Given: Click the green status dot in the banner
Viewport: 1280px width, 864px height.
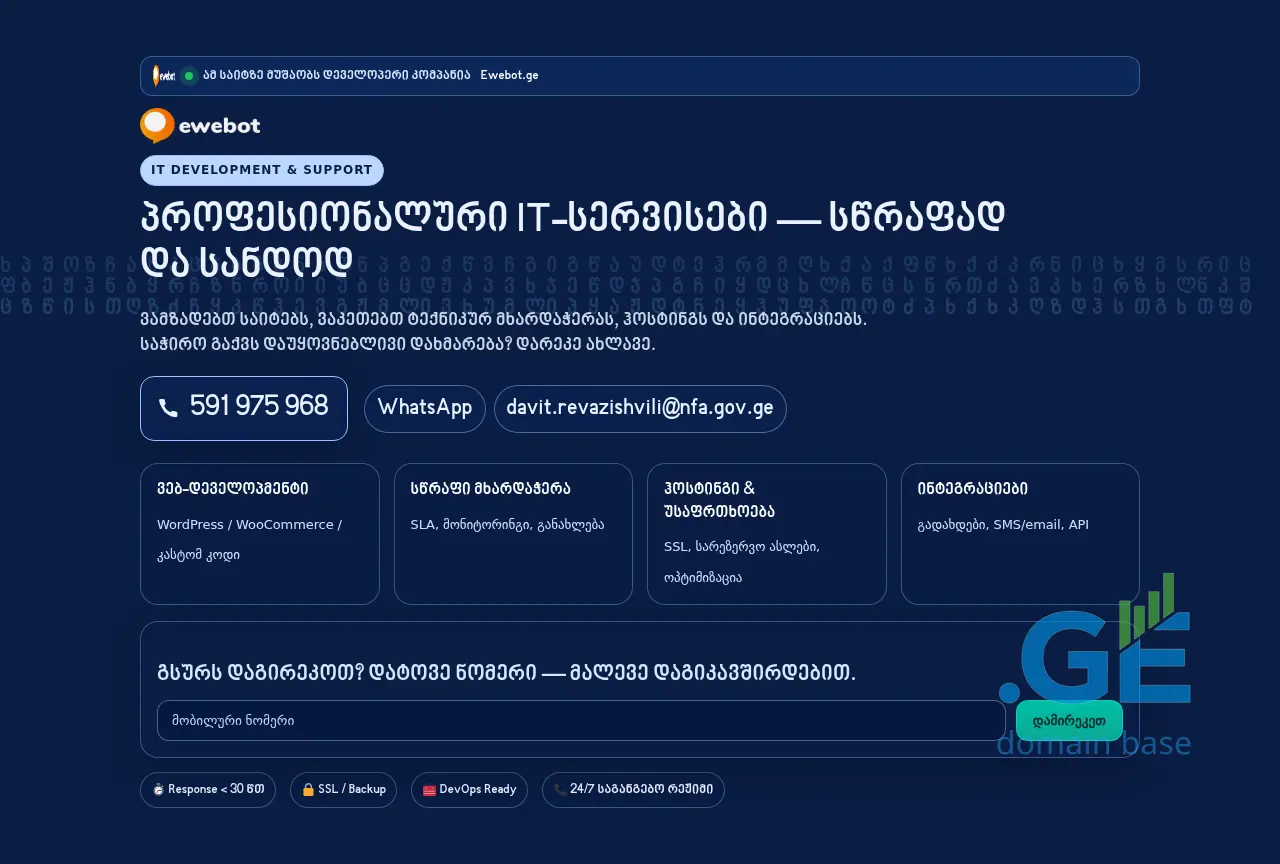Looking at the screenshot, I should (189, 76).
